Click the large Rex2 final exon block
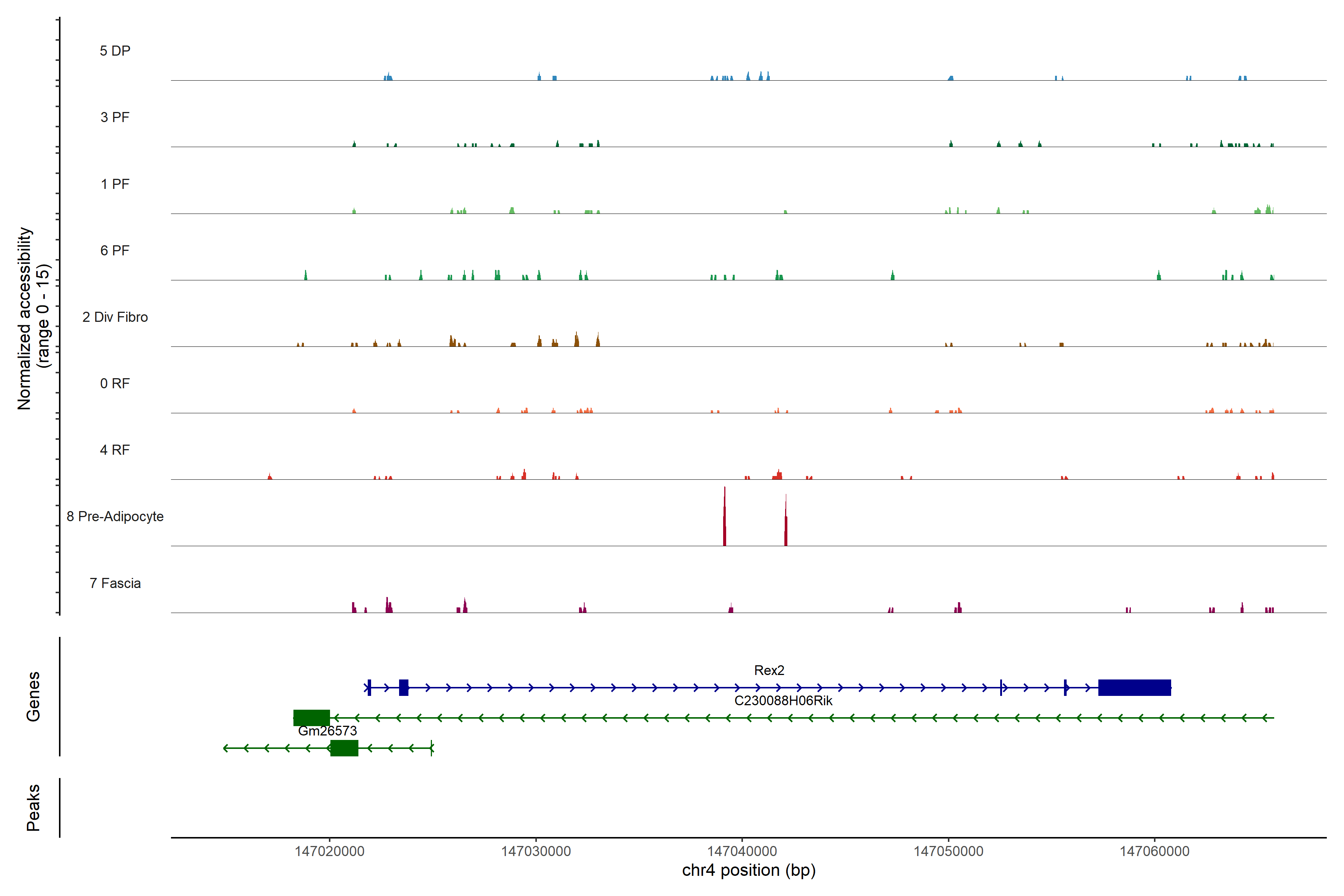Screen dimensions: 1344x896 (1134, 687)
